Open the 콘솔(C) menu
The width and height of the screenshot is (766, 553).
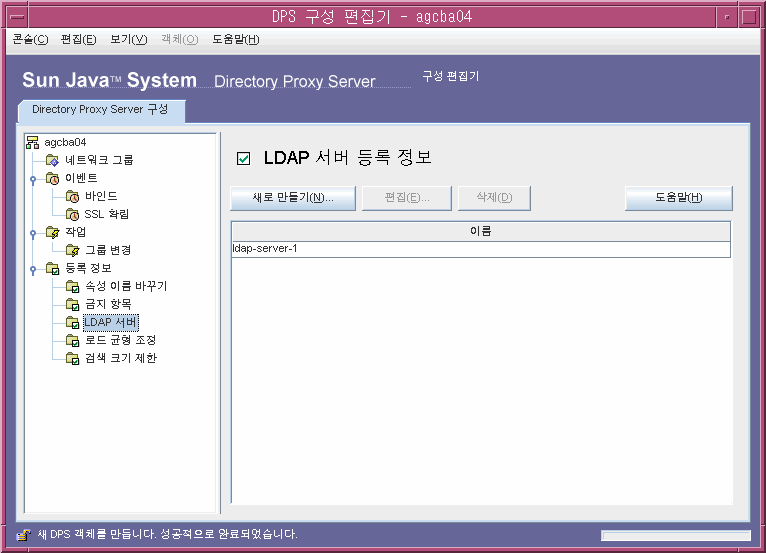coord(30,39)
